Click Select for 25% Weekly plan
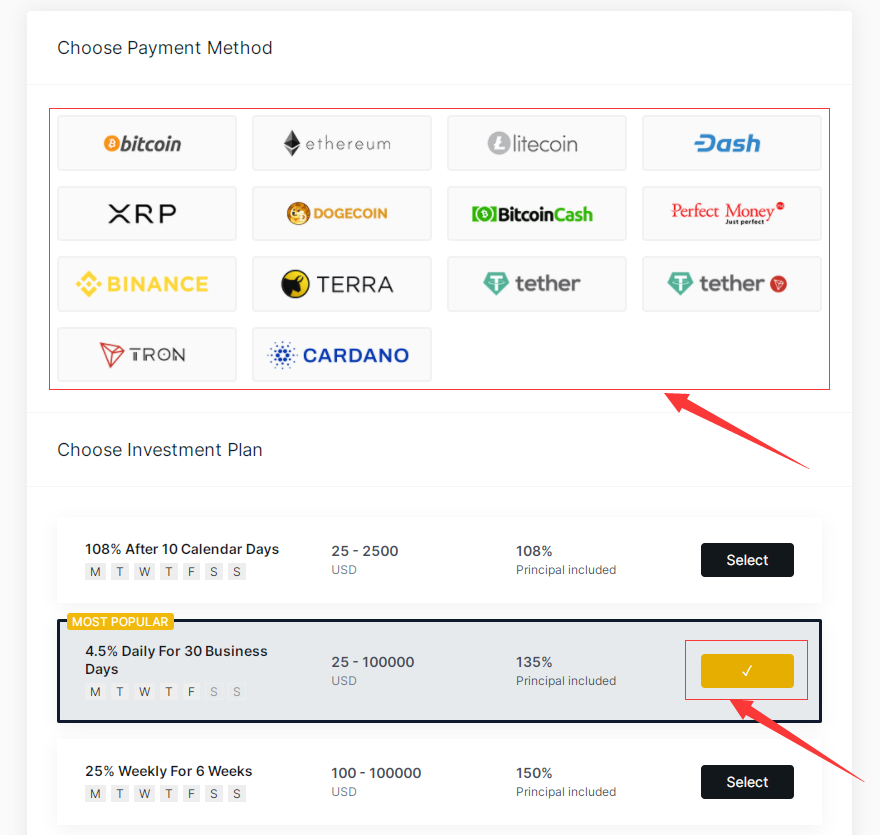 click(x=747, y=782)
